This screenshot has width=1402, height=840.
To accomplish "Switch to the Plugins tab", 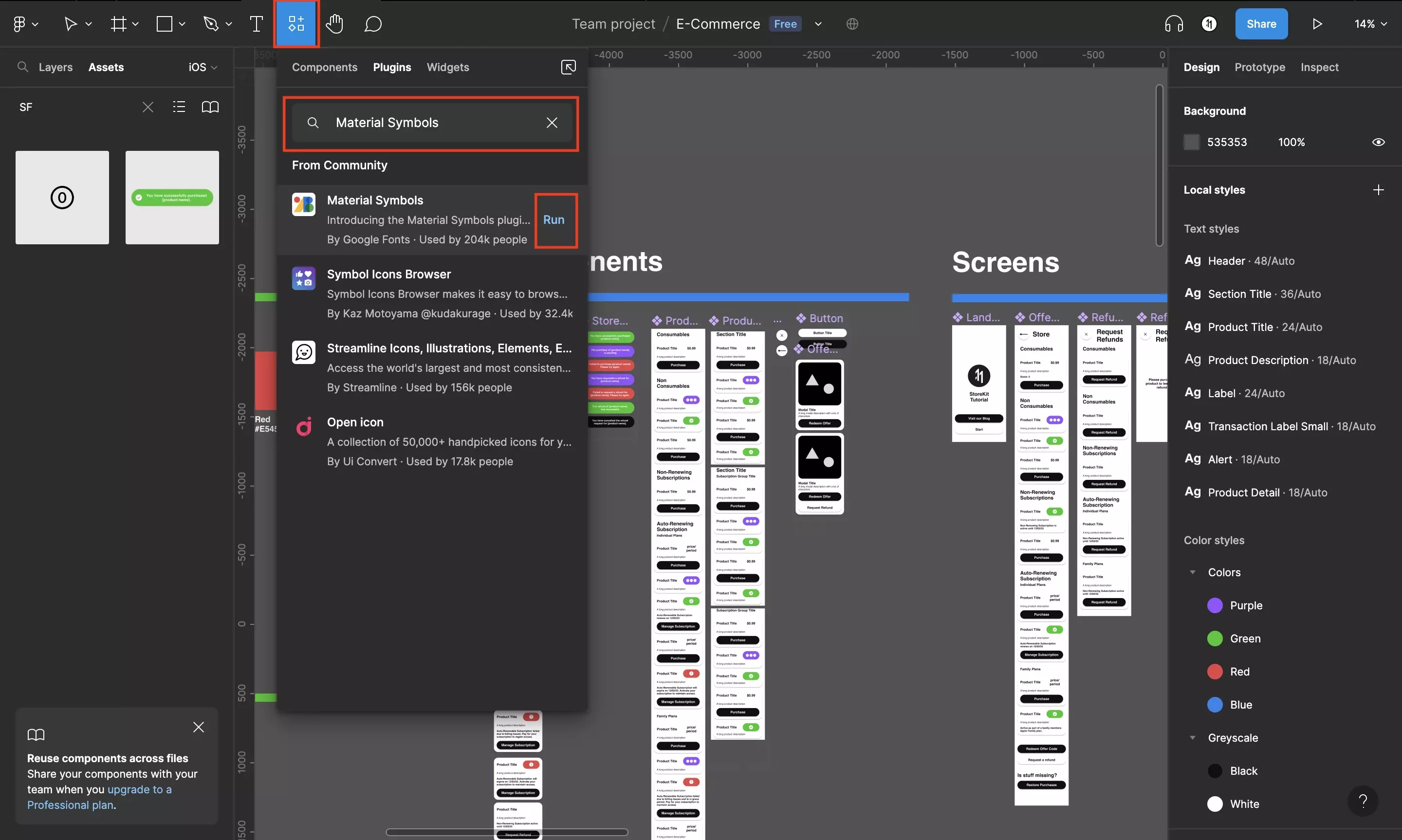I will pos(392,67).
